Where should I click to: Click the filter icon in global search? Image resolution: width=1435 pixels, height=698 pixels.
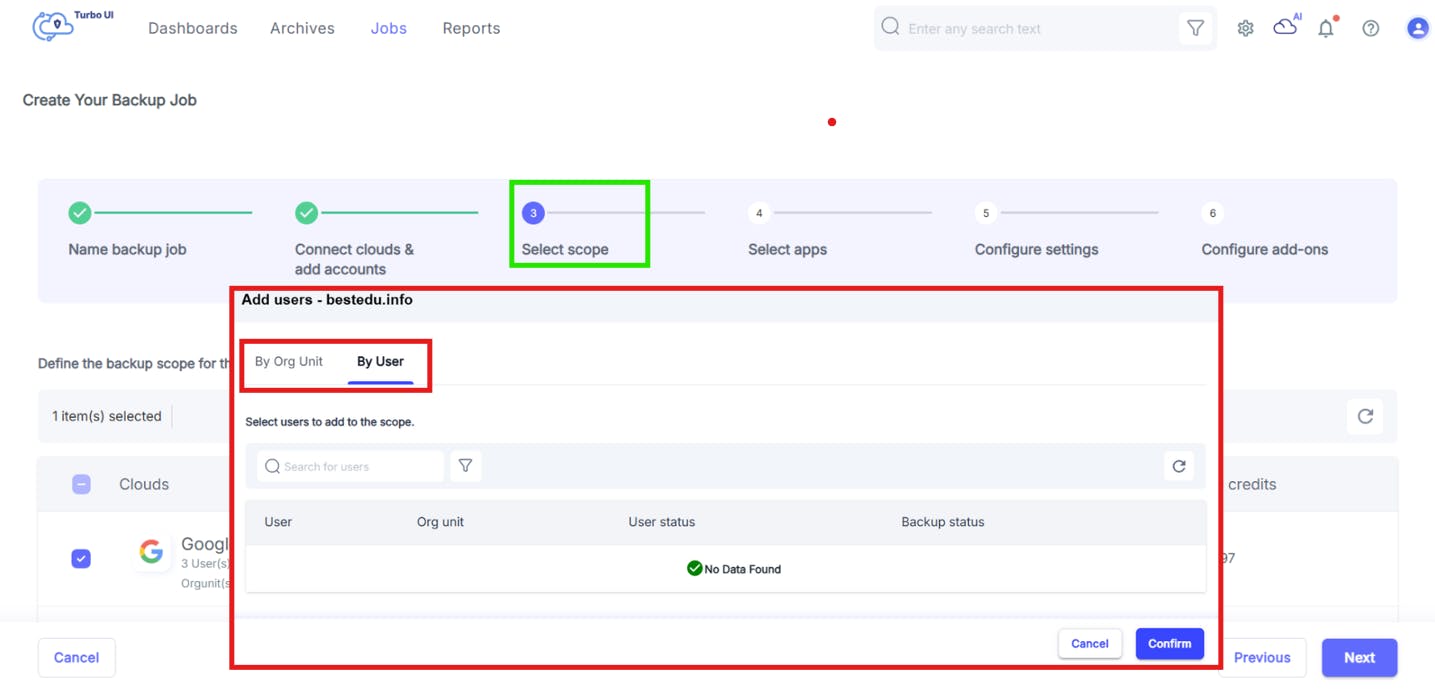(1195, 29)
